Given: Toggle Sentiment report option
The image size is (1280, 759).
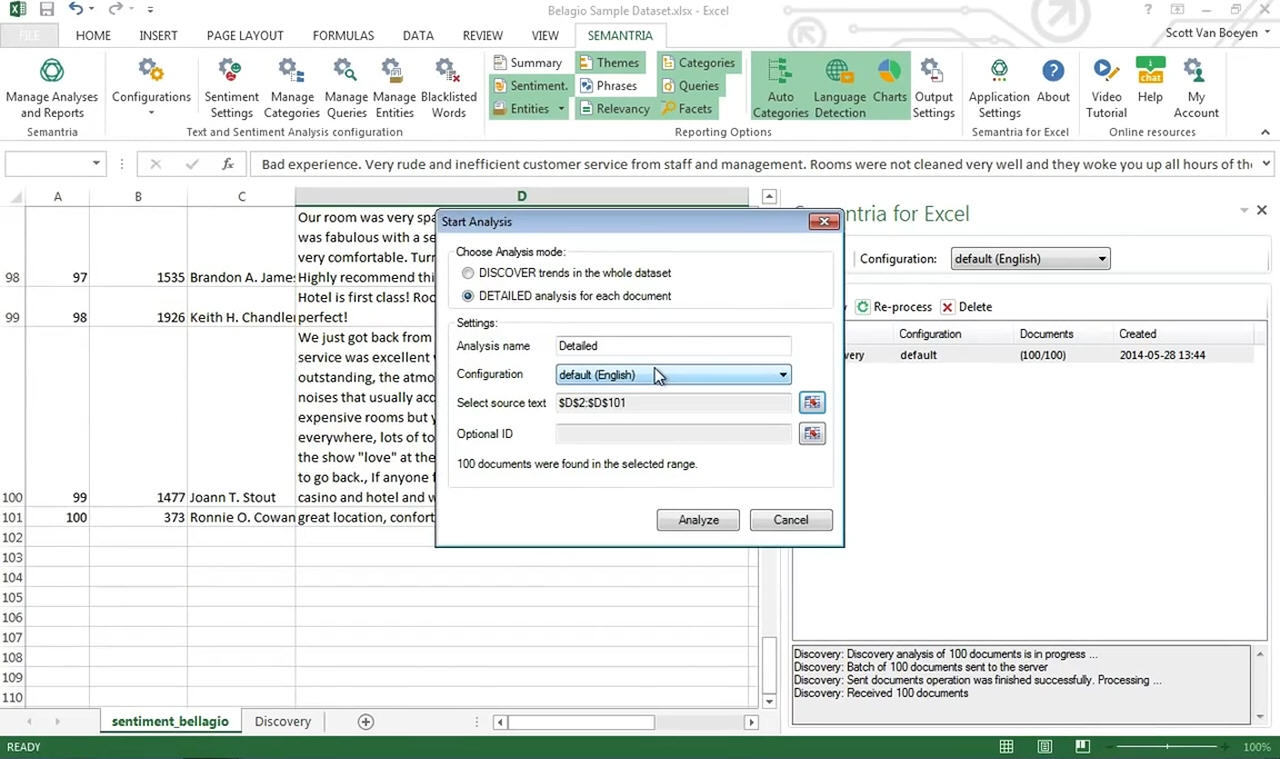Looking at the screenshot, I should (530, 85).
